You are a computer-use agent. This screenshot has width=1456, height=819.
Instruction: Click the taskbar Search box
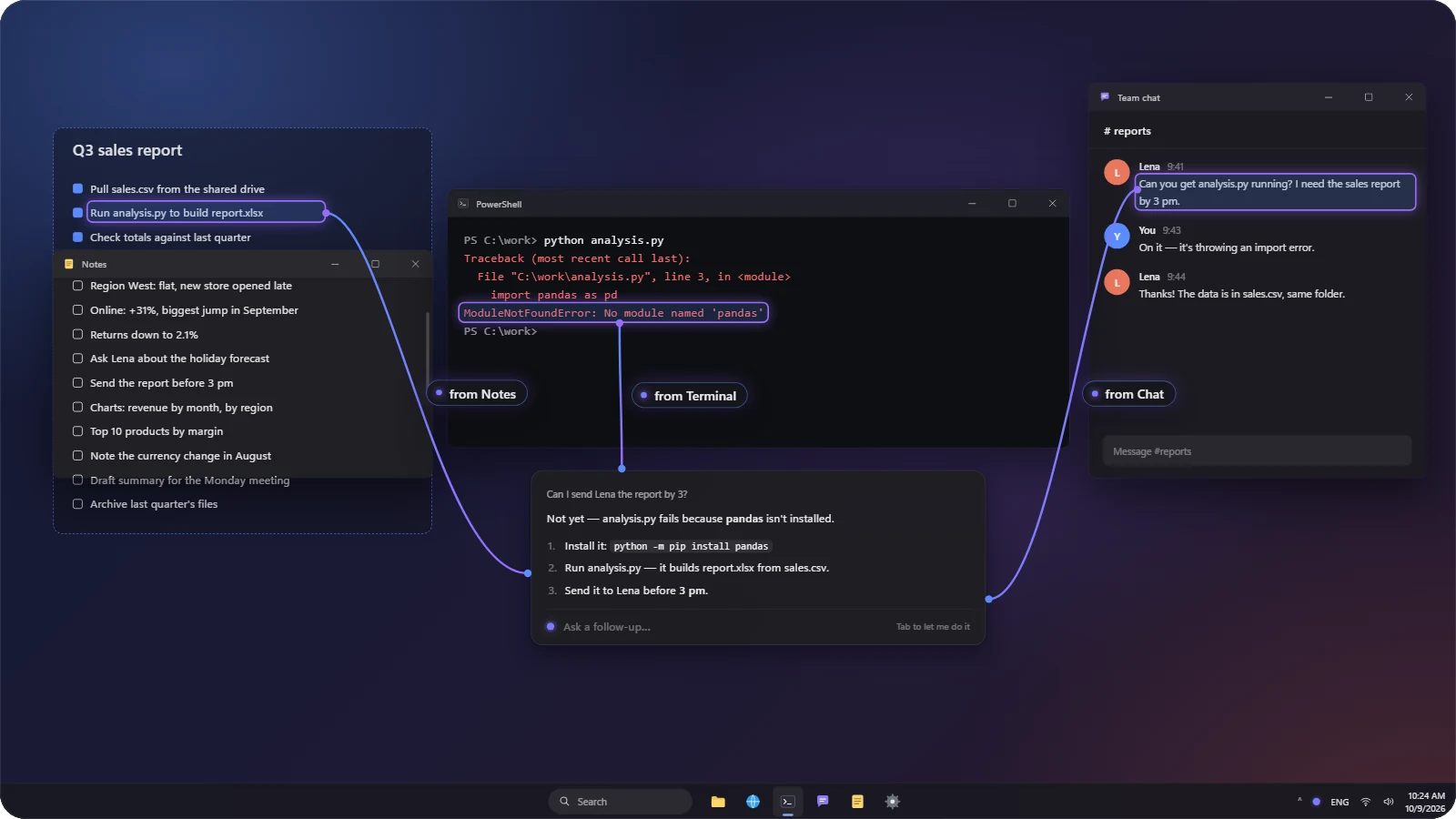(620, 802)
